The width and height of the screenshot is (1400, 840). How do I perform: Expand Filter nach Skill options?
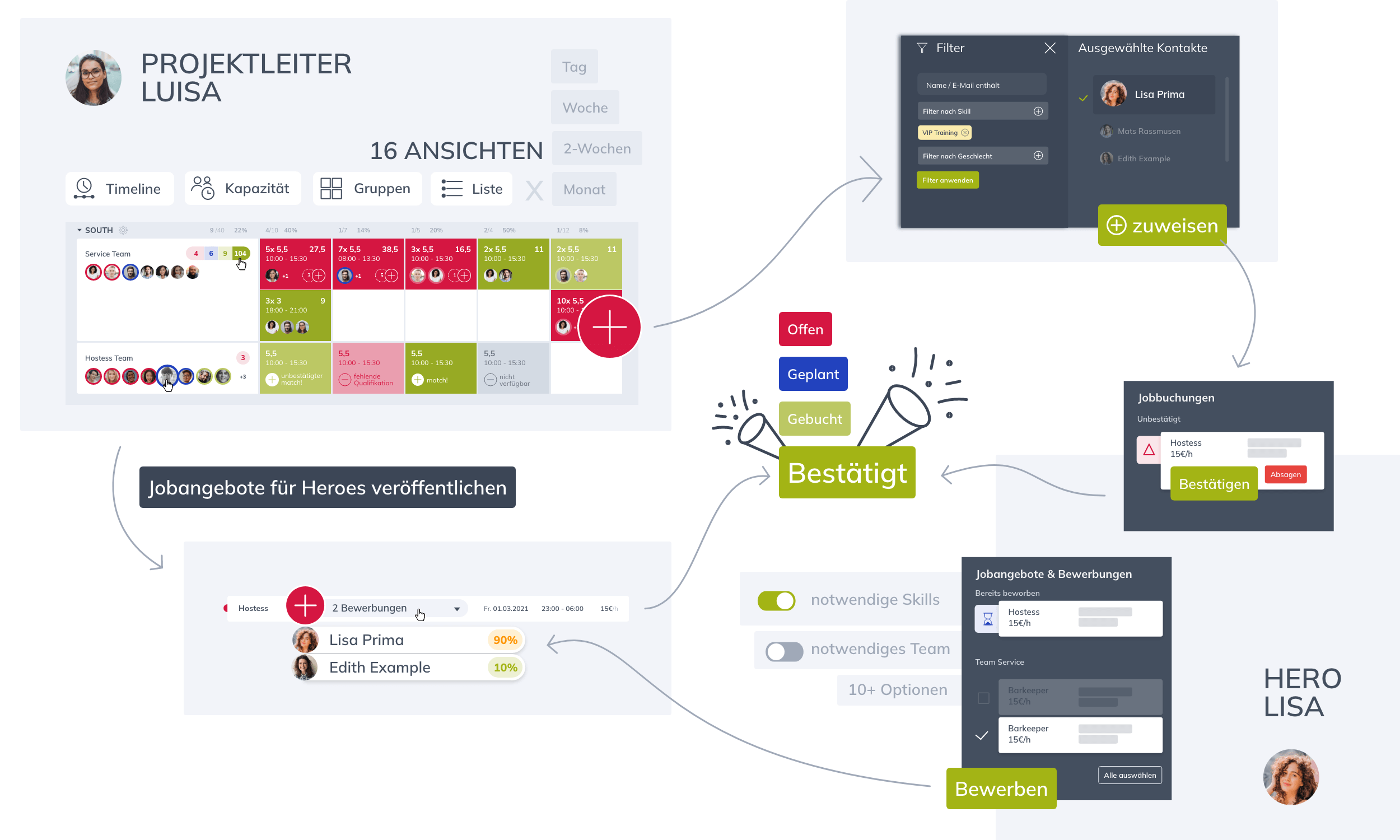[1038, 110]
